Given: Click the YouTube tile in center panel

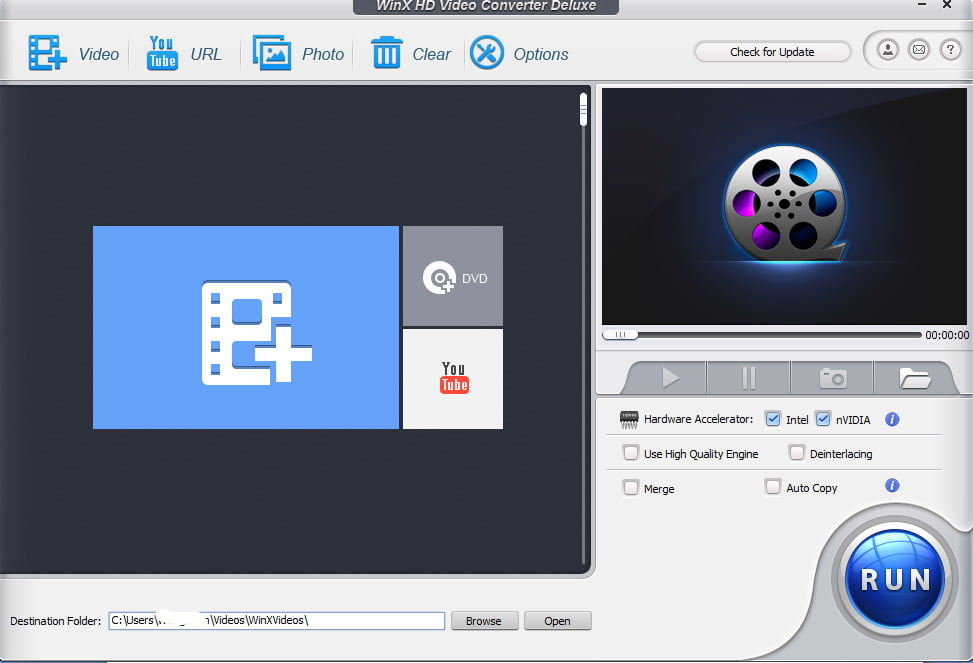Looking at the screenshot, I should (x=453, y=379).
